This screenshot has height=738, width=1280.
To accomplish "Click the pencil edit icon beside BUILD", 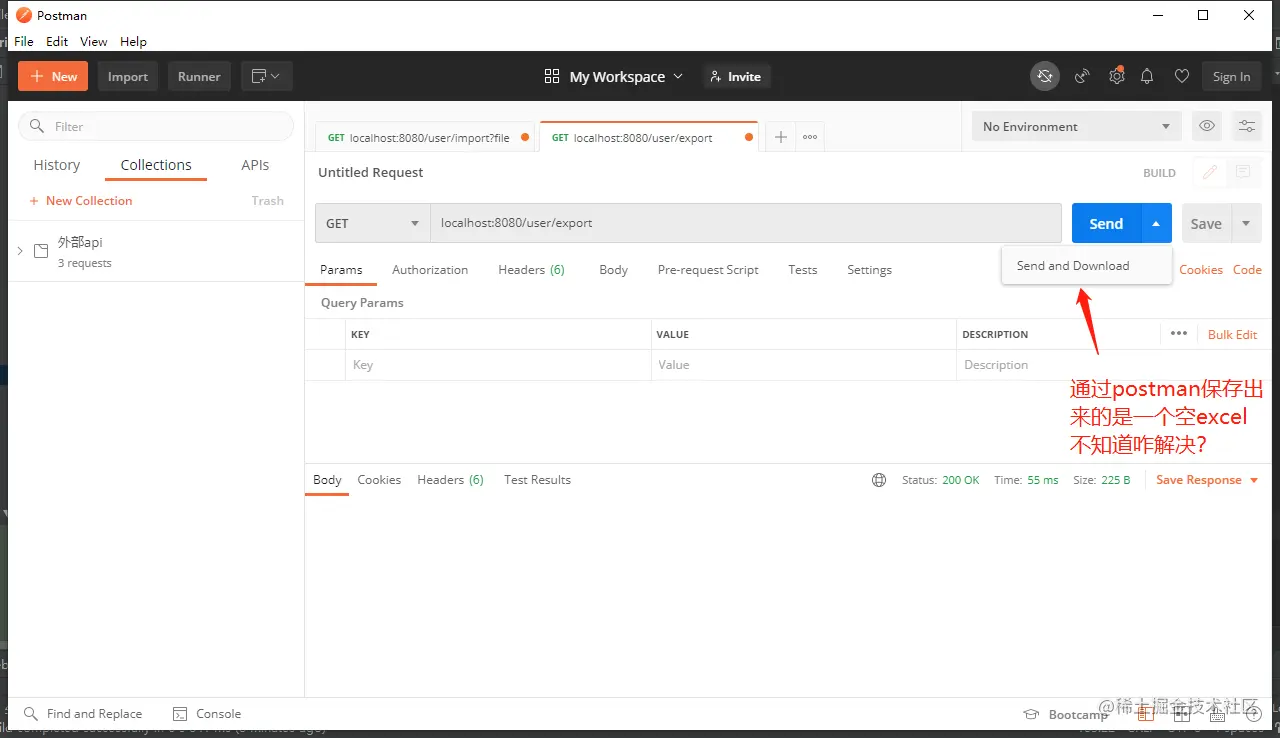I will (1210, 172).
